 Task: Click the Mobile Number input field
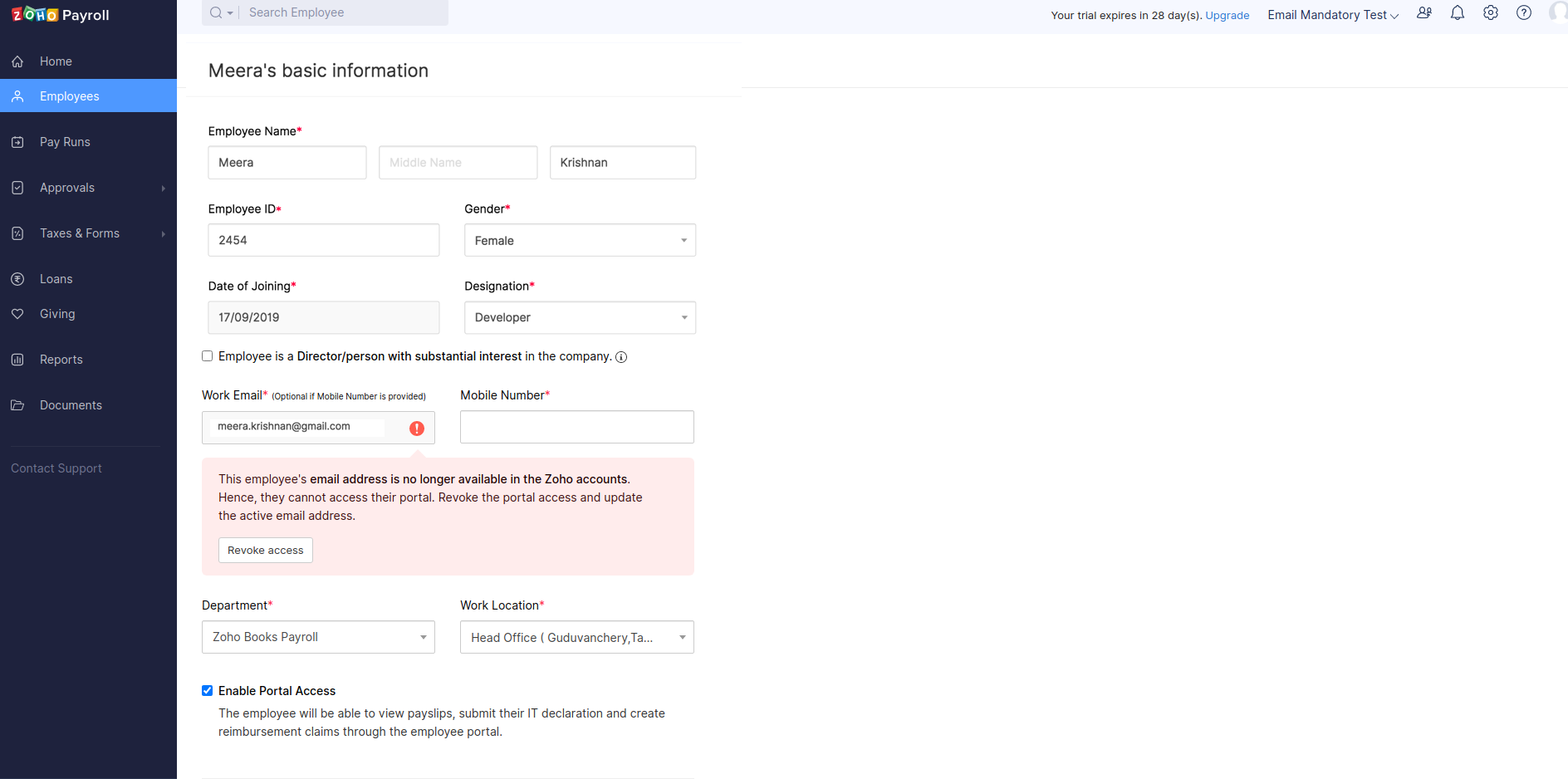[576, 427]
